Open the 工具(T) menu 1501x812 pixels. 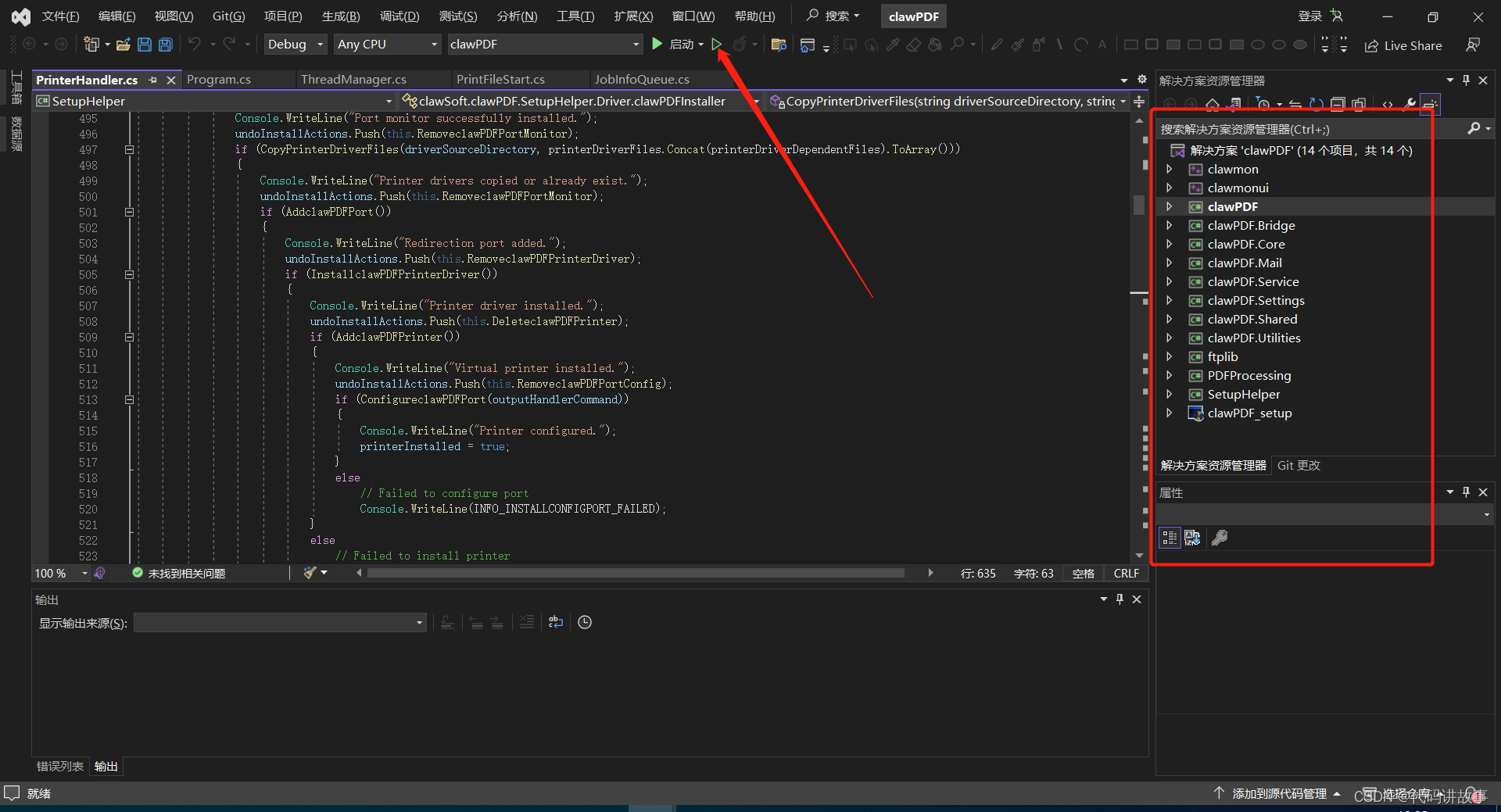pyautogui.click(x=575, y=16)
